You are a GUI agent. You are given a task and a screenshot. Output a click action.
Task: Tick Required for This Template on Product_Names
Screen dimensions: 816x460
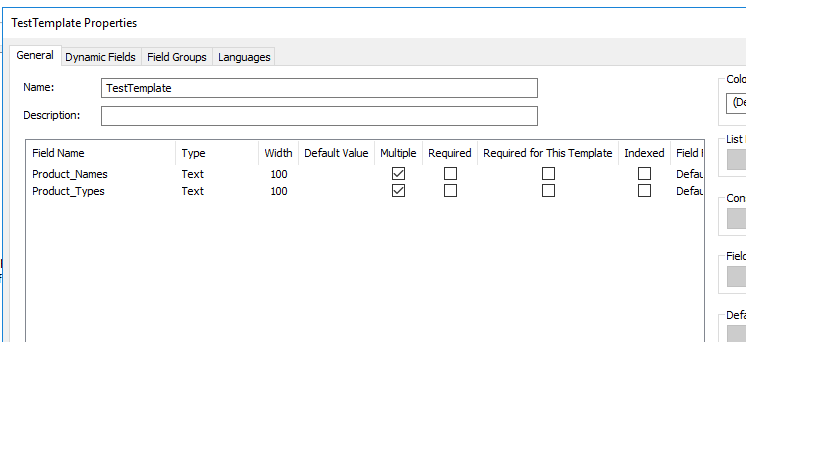(x=548, y=174)
